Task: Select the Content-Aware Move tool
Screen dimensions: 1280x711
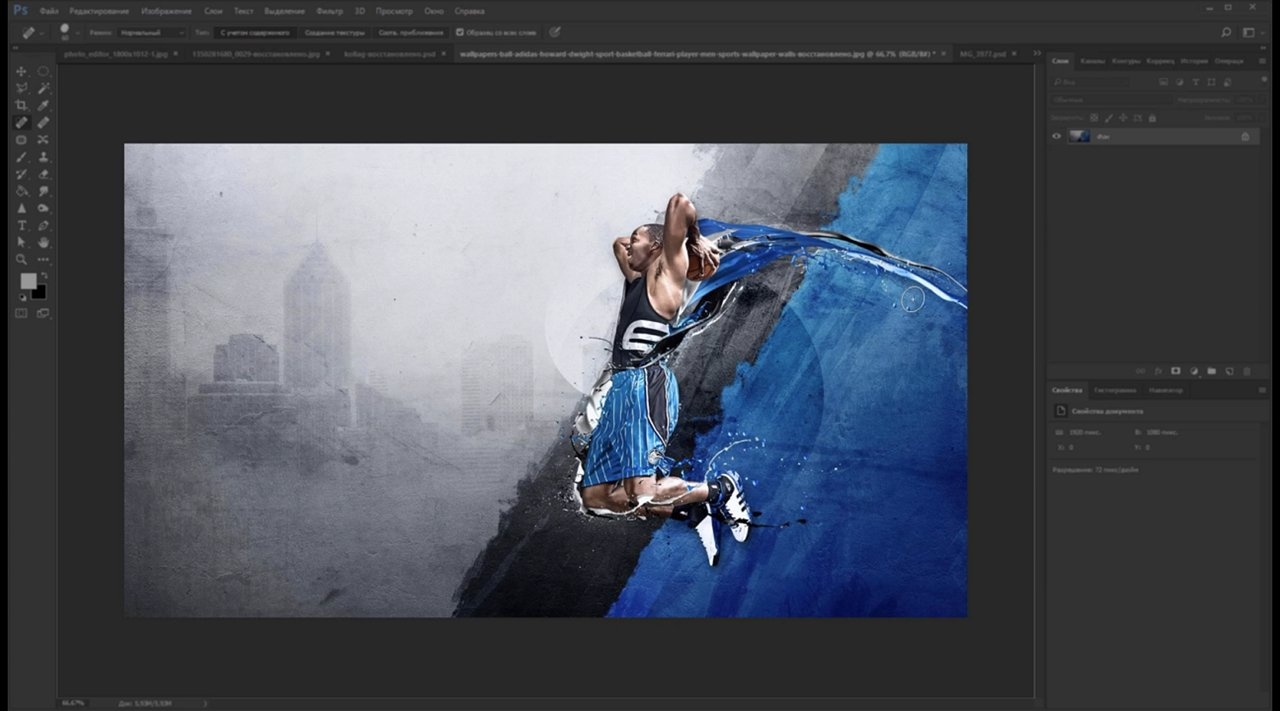Action: point(43,139)
